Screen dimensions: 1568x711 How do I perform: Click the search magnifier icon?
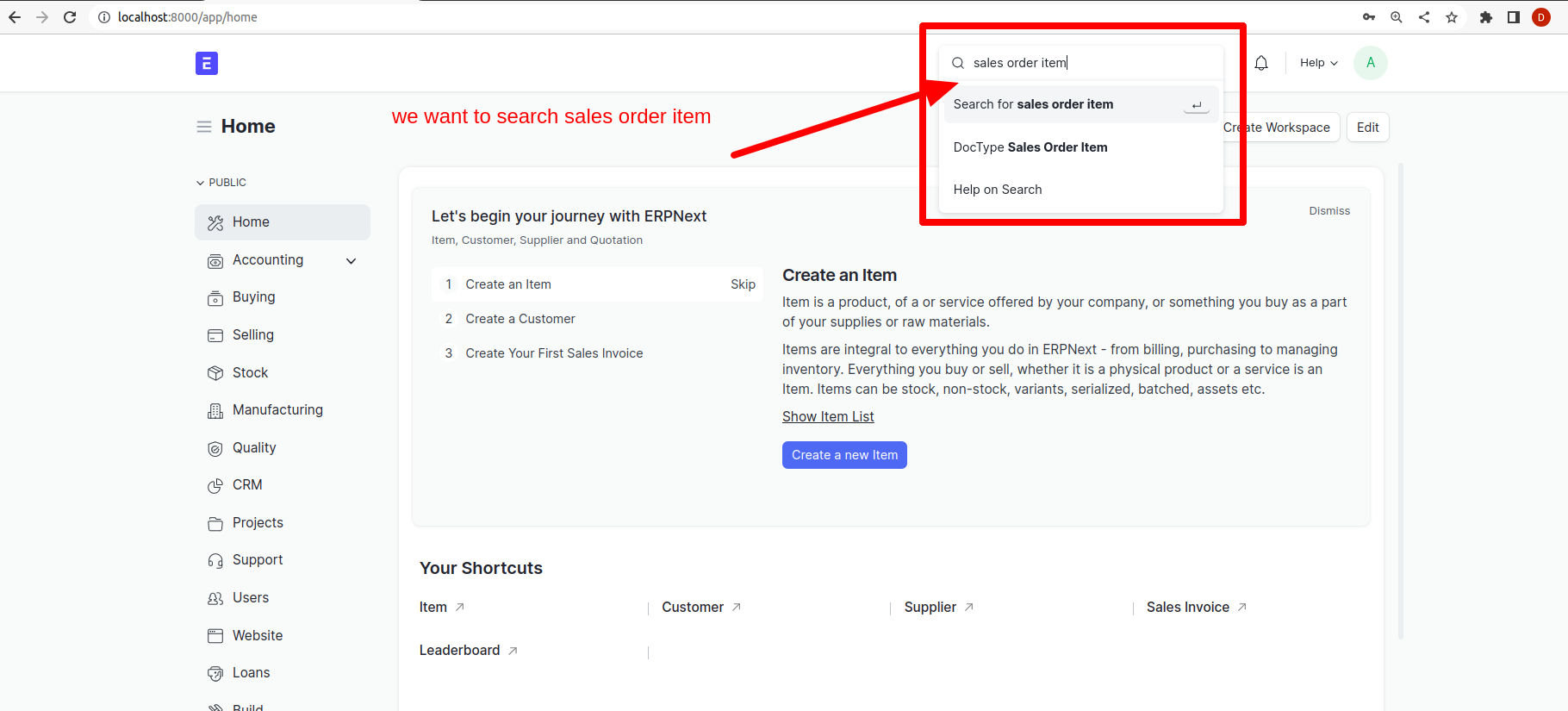click(x=958, y=63)
